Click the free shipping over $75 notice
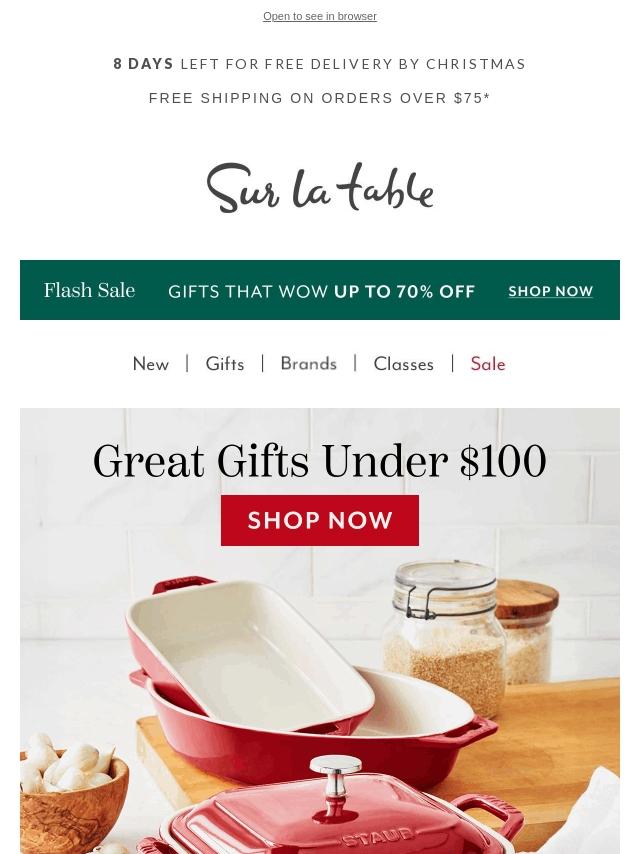The height and width of the screenshot is (854, 640). tap(320, 98)
